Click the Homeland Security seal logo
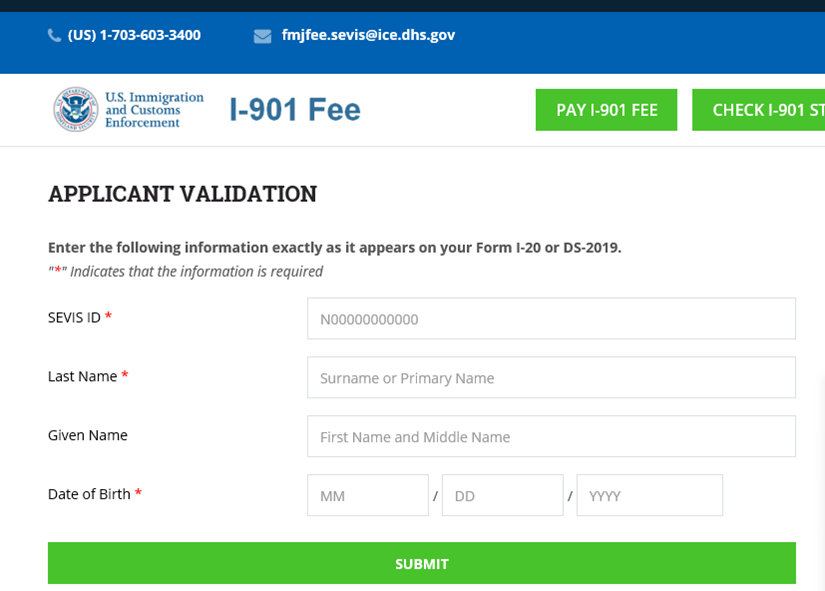 (76, 109)
